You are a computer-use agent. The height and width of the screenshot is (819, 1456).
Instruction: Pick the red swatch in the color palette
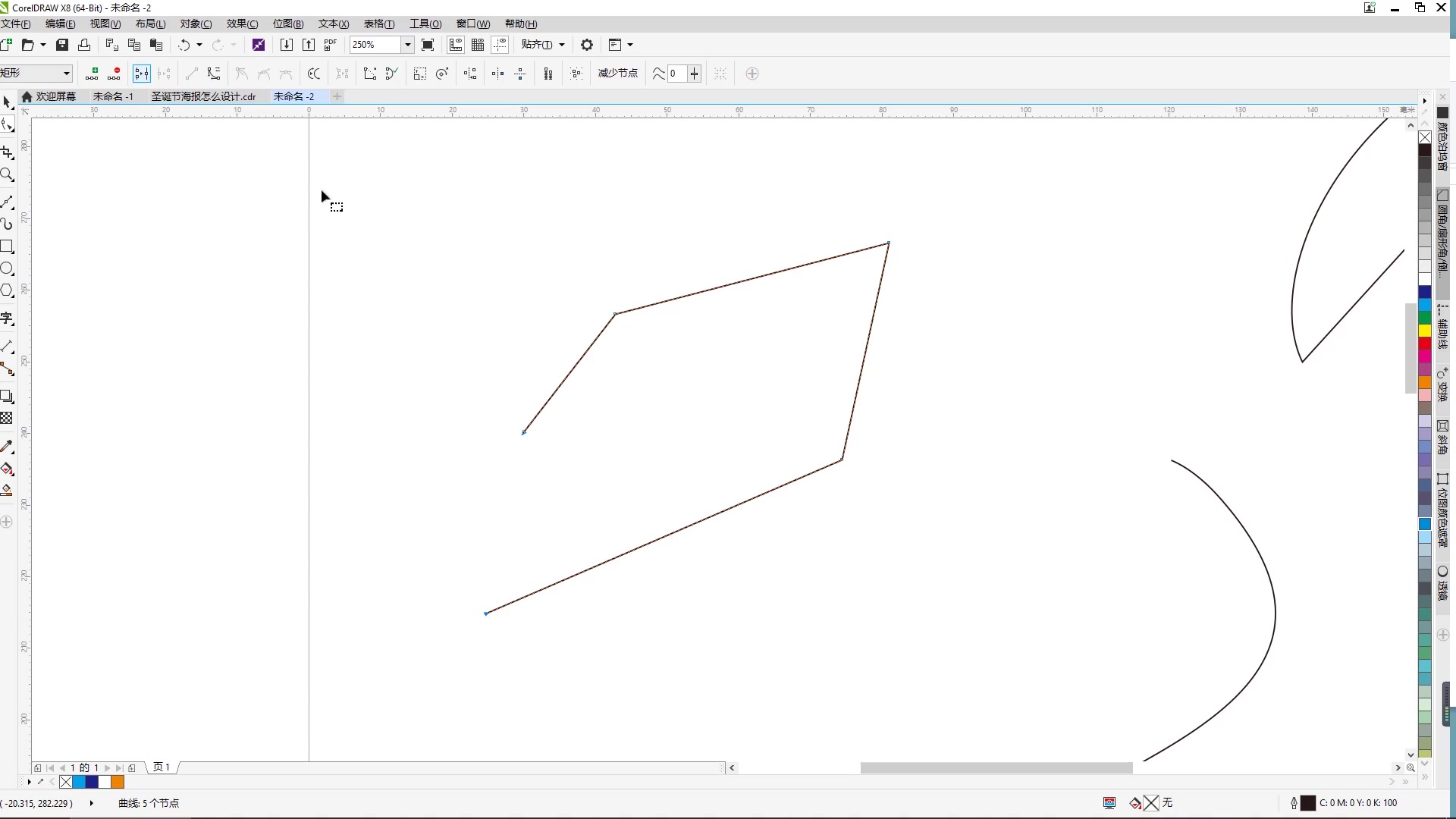point(1425,344)
